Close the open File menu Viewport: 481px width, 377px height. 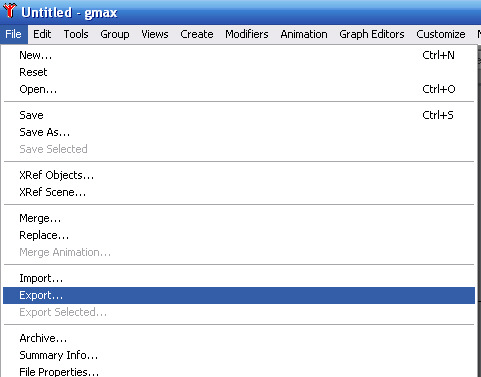(13, 34)
